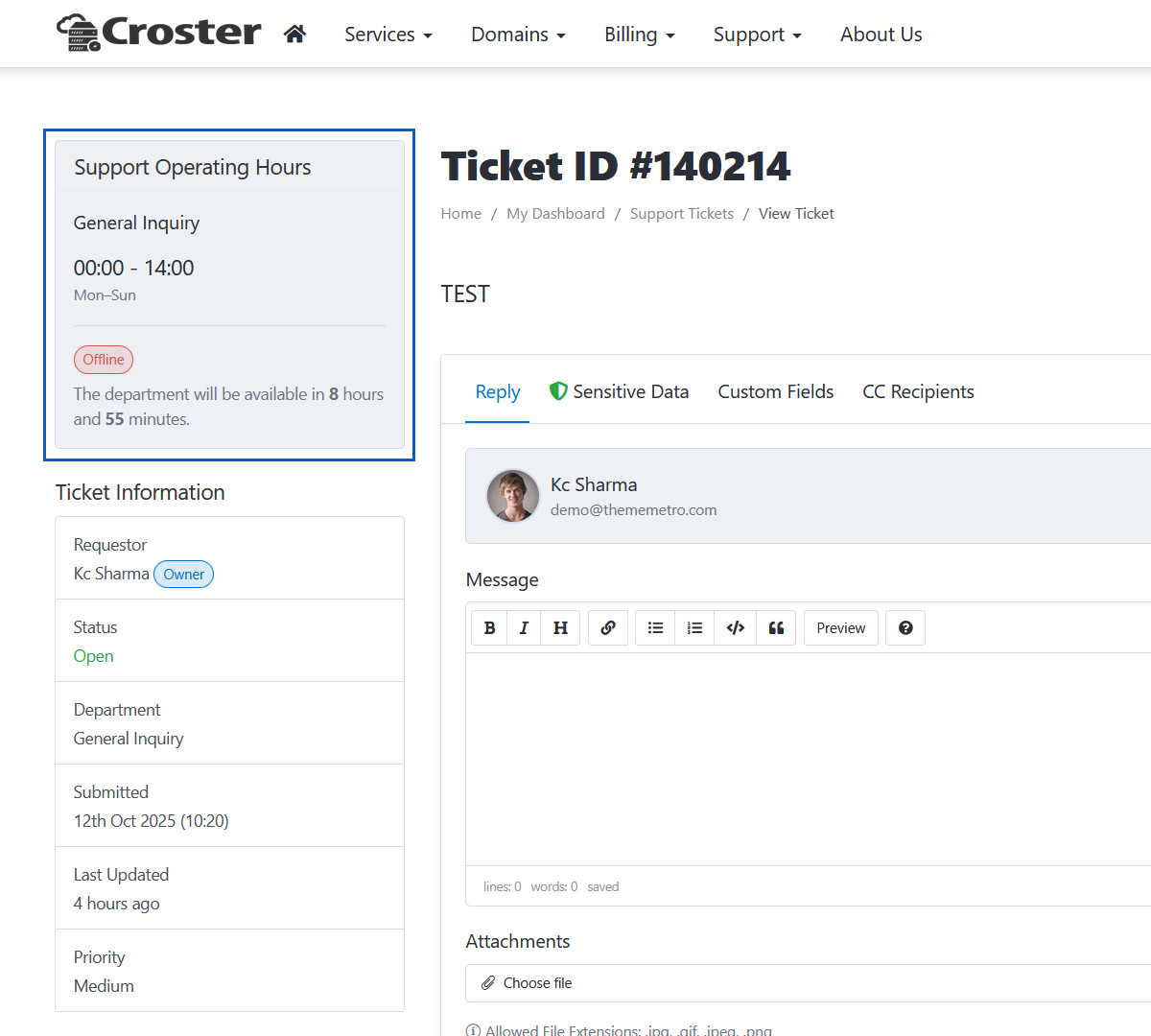The image size is (1151, 1036).
Task: Go to Support Tickets breadcrumb link
Action: pos(681,214)
